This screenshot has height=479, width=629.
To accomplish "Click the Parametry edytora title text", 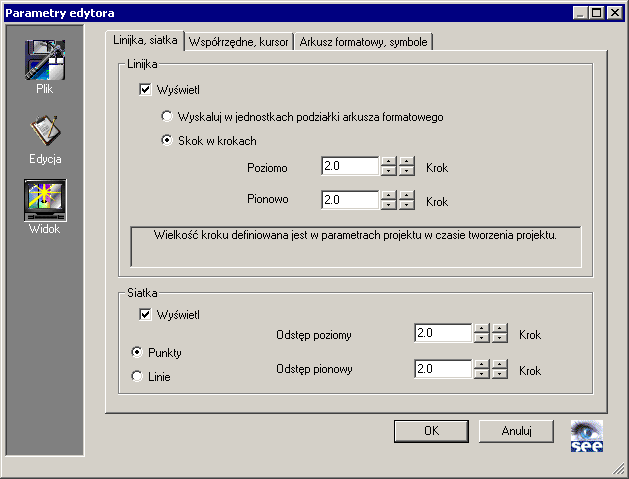I will click(60, 13).
